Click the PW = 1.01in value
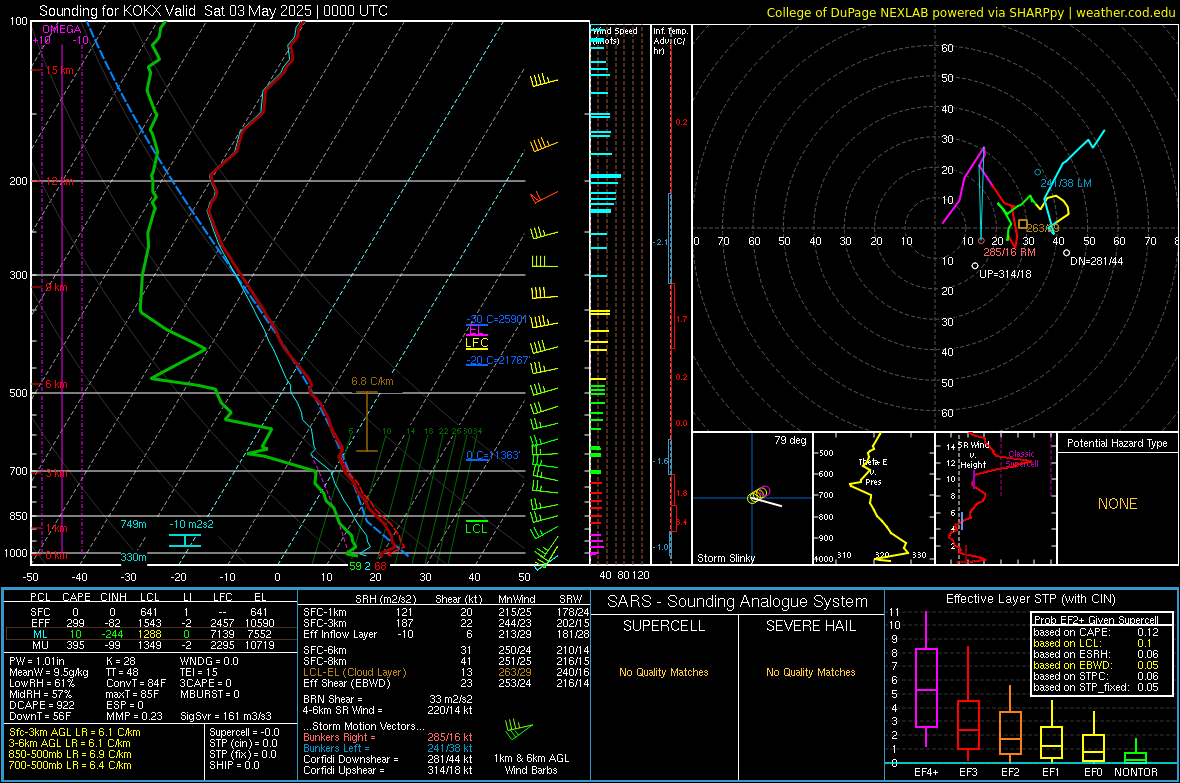Image resolution: width=1180 pixels, height=783 pixels. [x=37, y=661]
